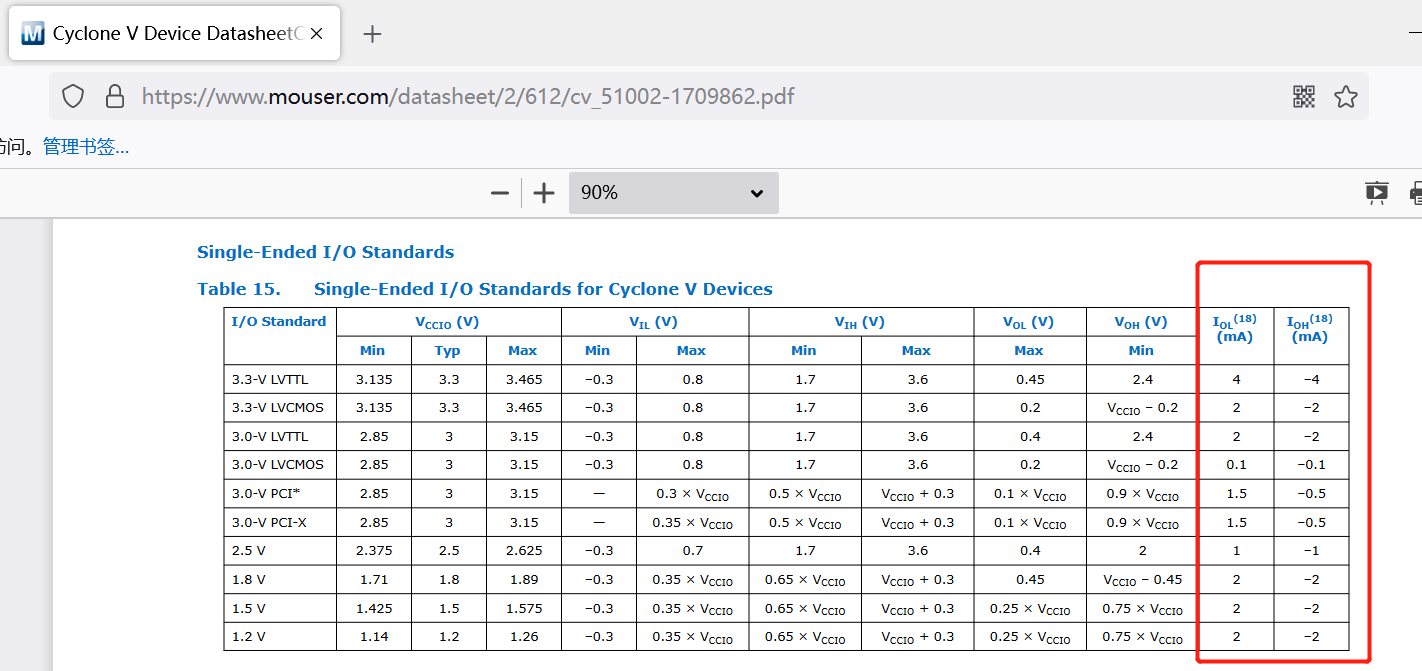Click the 1.71 VCCIO min value
1422x671 pixels.
[373, 580]
